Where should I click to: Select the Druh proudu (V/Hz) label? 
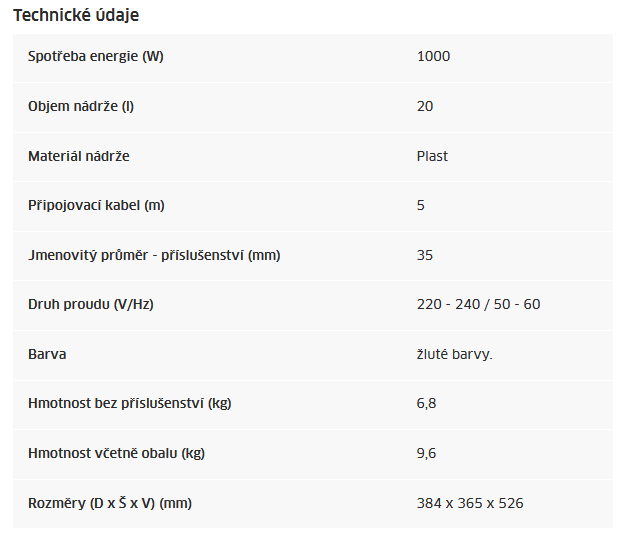[90, 304]
